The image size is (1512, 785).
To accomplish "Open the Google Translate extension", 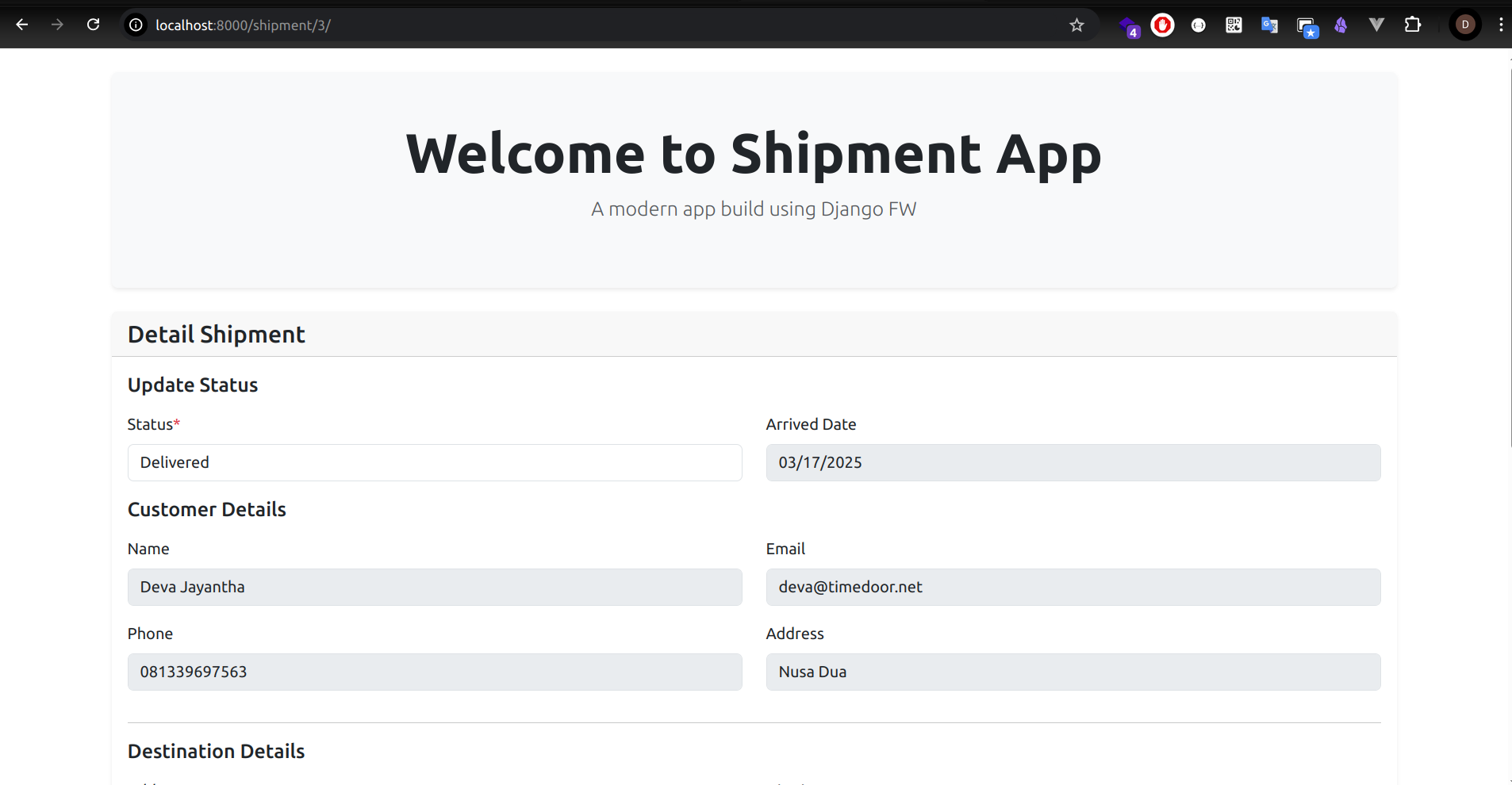I will tap(1268, 25).
